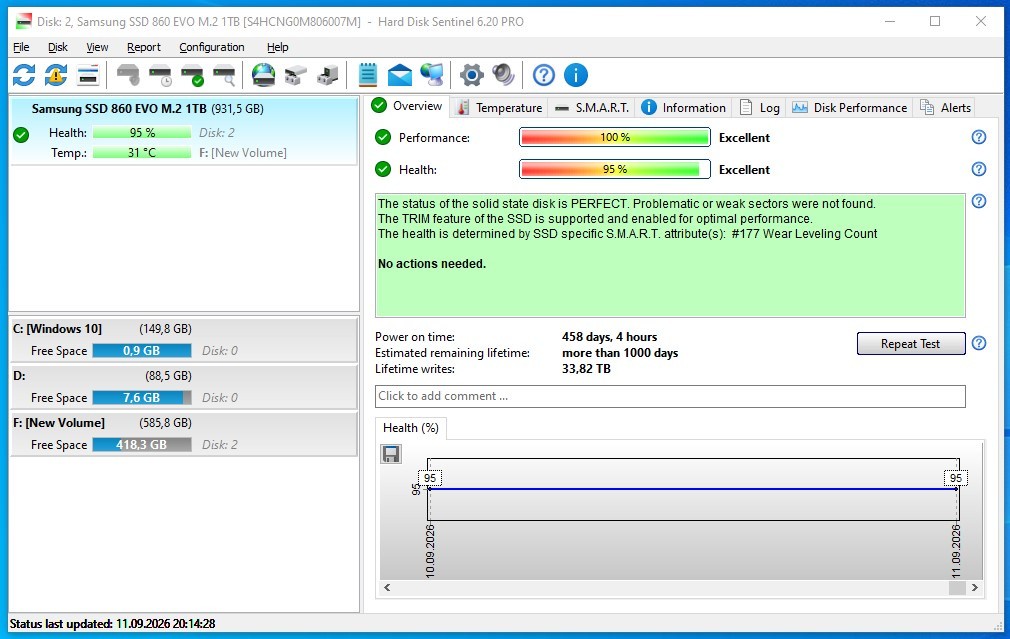Click the 0,9 GB free space bar

click(142, 350)
